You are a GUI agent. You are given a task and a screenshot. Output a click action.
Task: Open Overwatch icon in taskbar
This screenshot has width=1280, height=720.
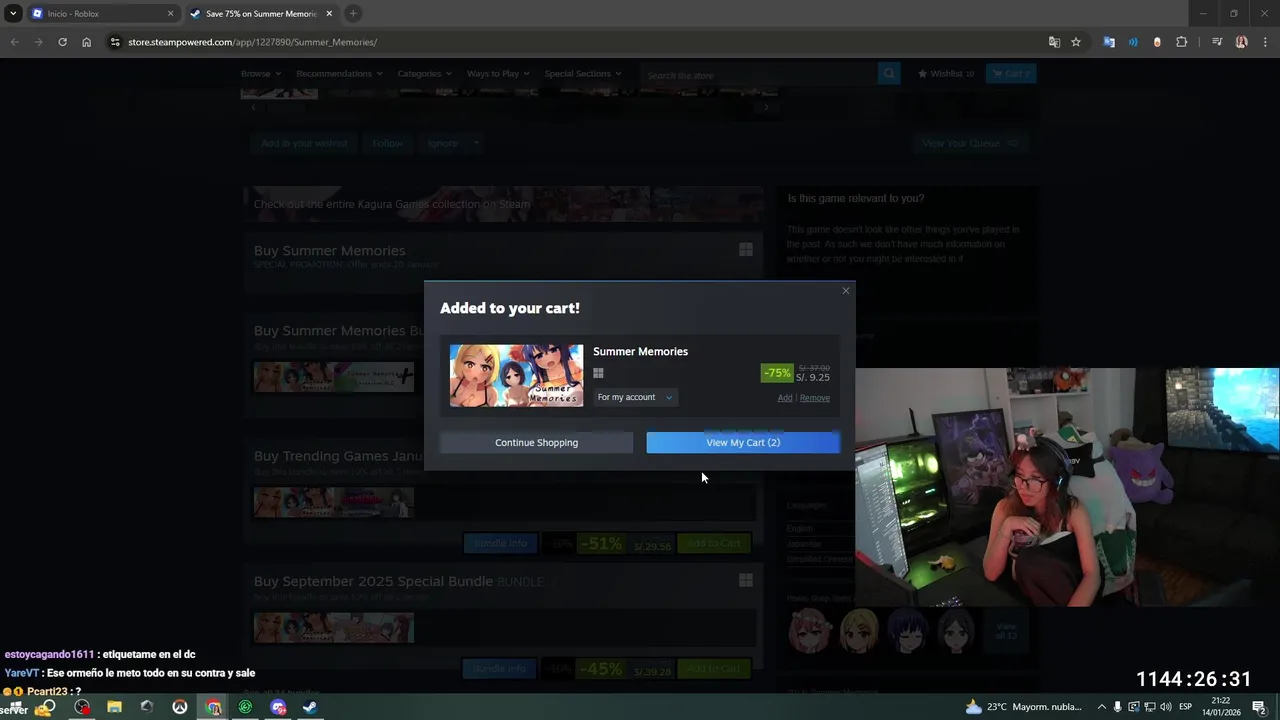coord(180,708)
